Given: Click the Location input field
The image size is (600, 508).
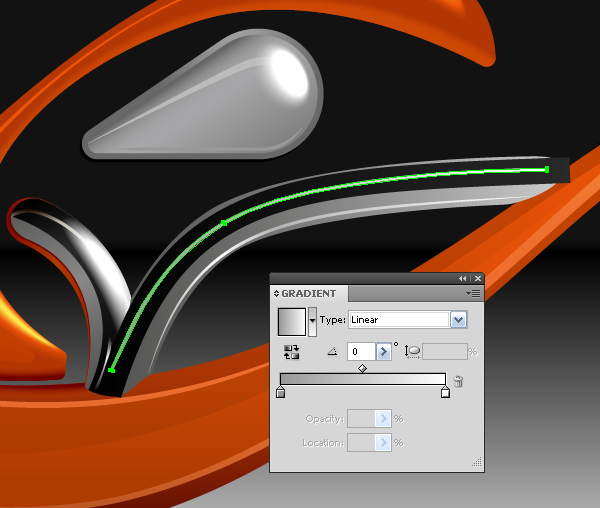Looking at the screenshot, I should click(361, 443).
